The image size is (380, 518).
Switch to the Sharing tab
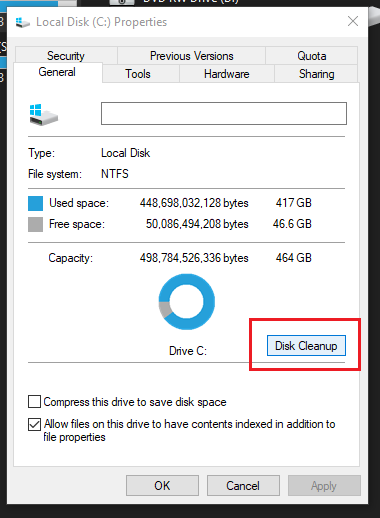[316, 74]
